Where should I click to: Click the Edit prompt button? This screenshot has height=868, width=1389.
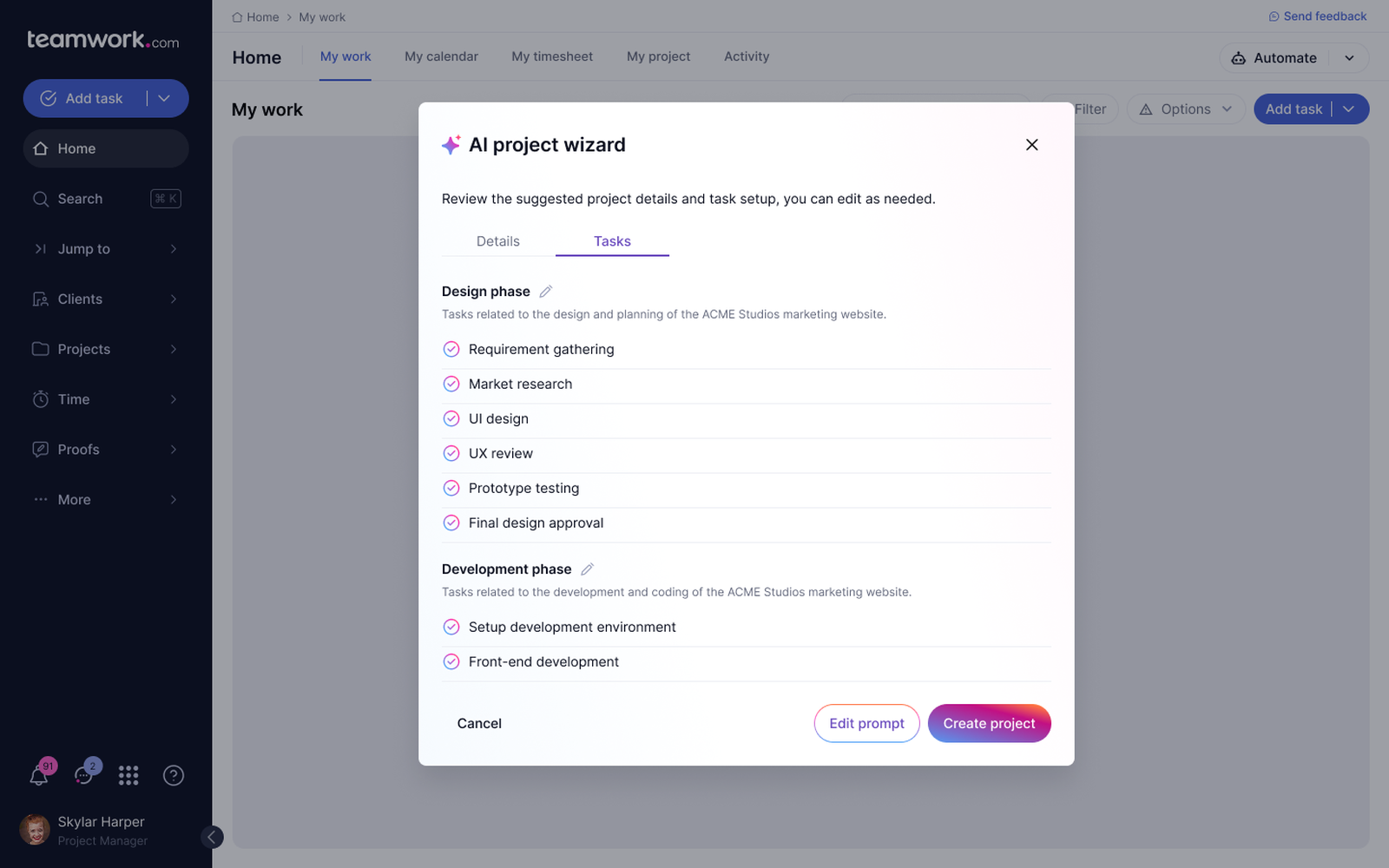coord(866,723)
